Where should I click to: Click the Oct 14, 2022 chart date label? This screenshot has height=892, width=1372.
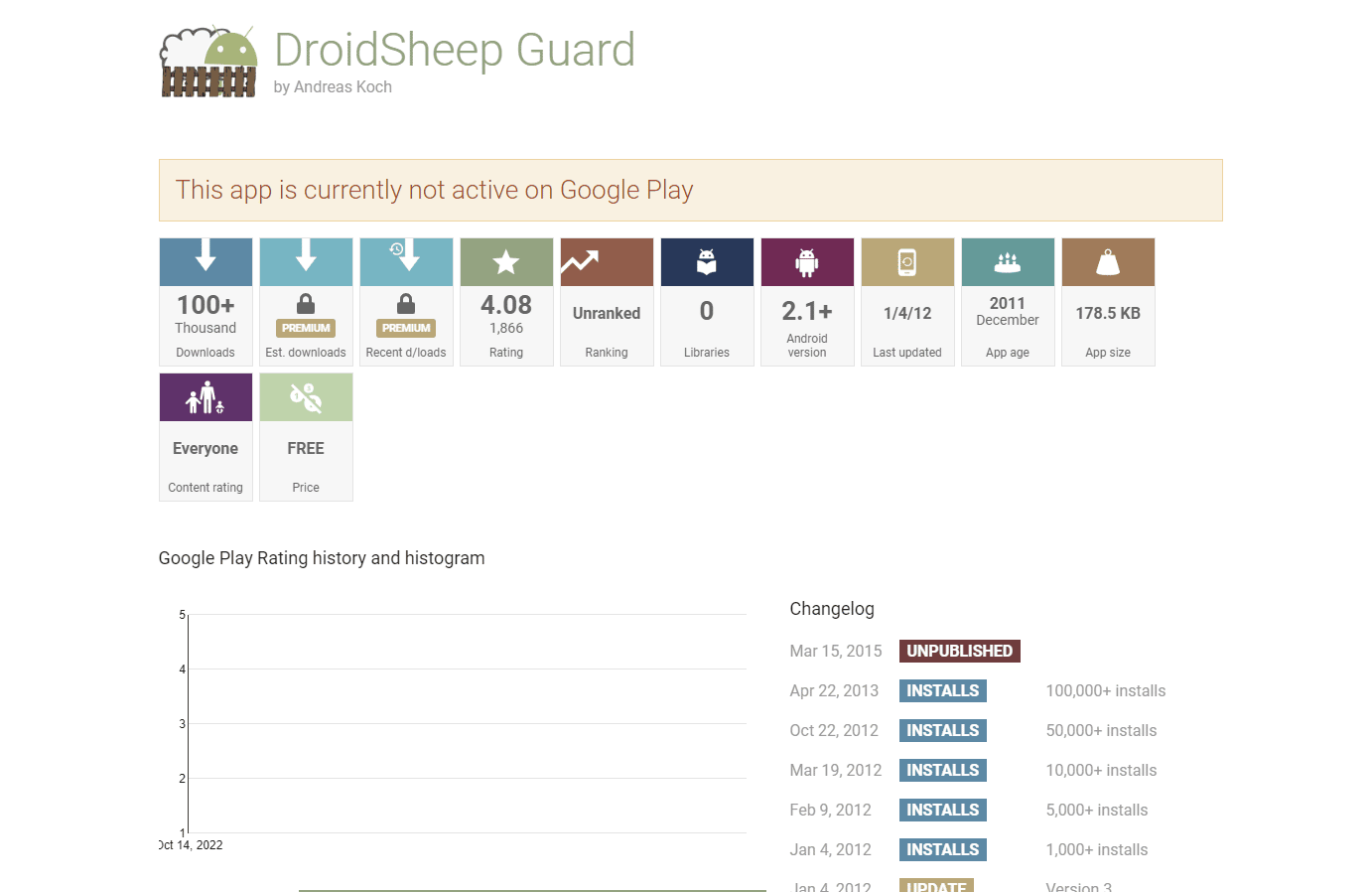click(x=191, y=845)
